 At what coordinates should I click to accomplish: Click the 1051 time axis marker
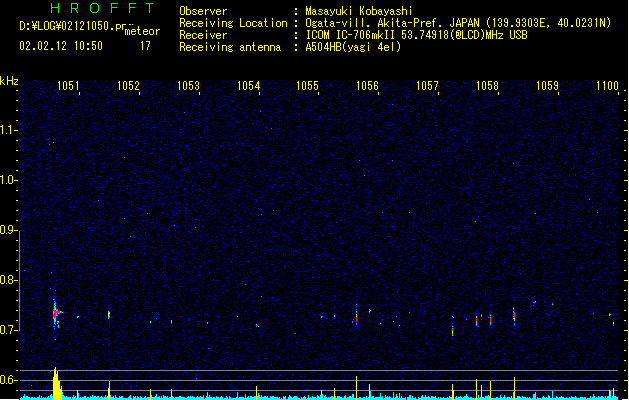pyautogui.click(x=68, y=86)
